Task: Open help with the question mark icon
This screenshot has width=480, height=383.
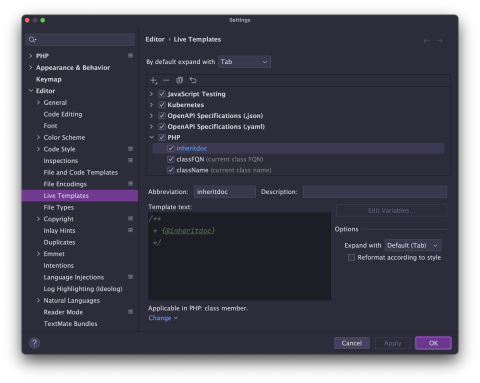Action: (34, 343)
